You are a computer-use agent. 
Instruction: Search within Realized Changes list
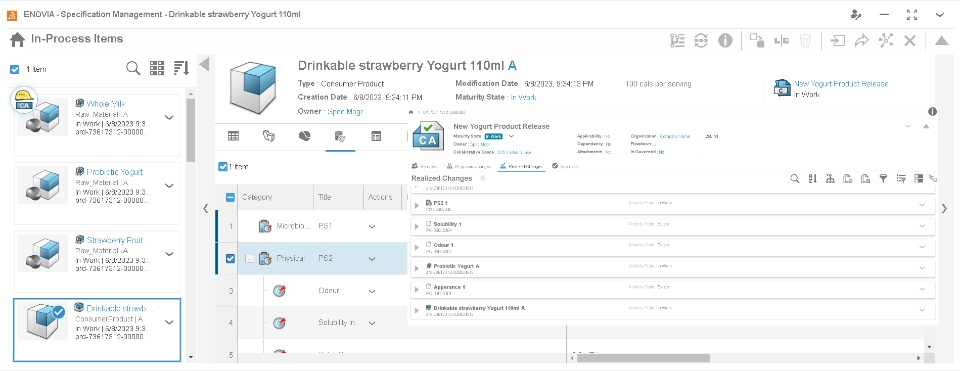(795, 179)
